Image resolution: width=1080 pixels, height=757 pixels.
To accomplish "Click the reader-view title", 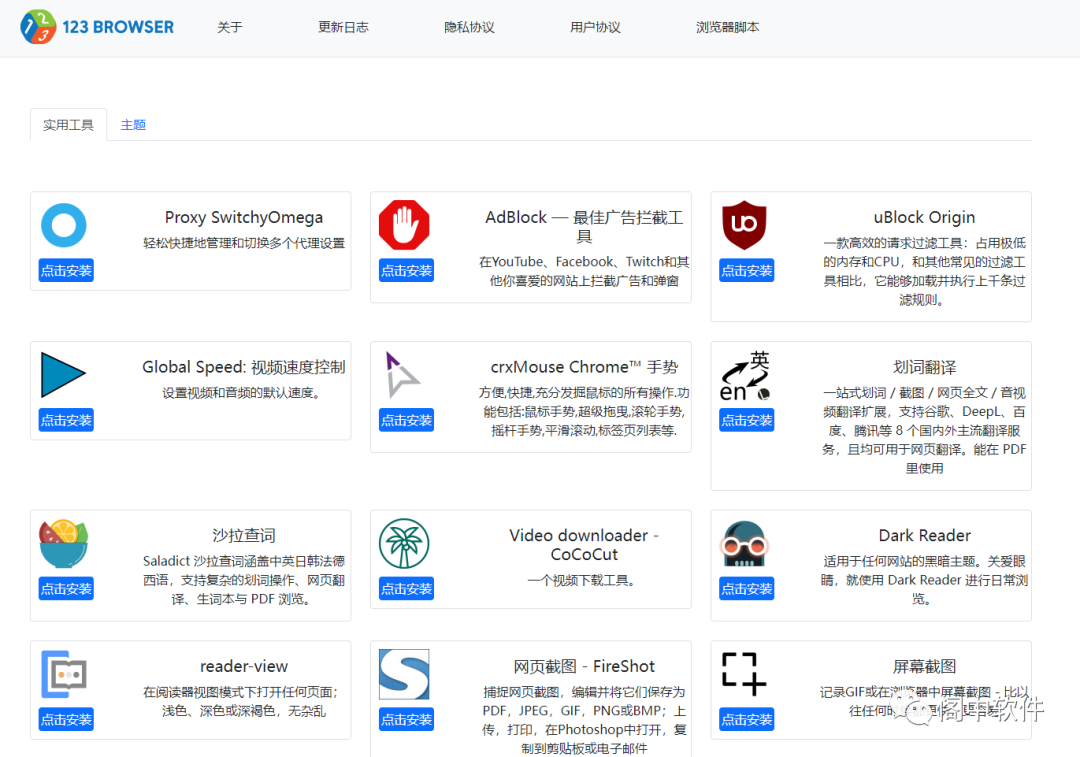I will pos(244,666).
